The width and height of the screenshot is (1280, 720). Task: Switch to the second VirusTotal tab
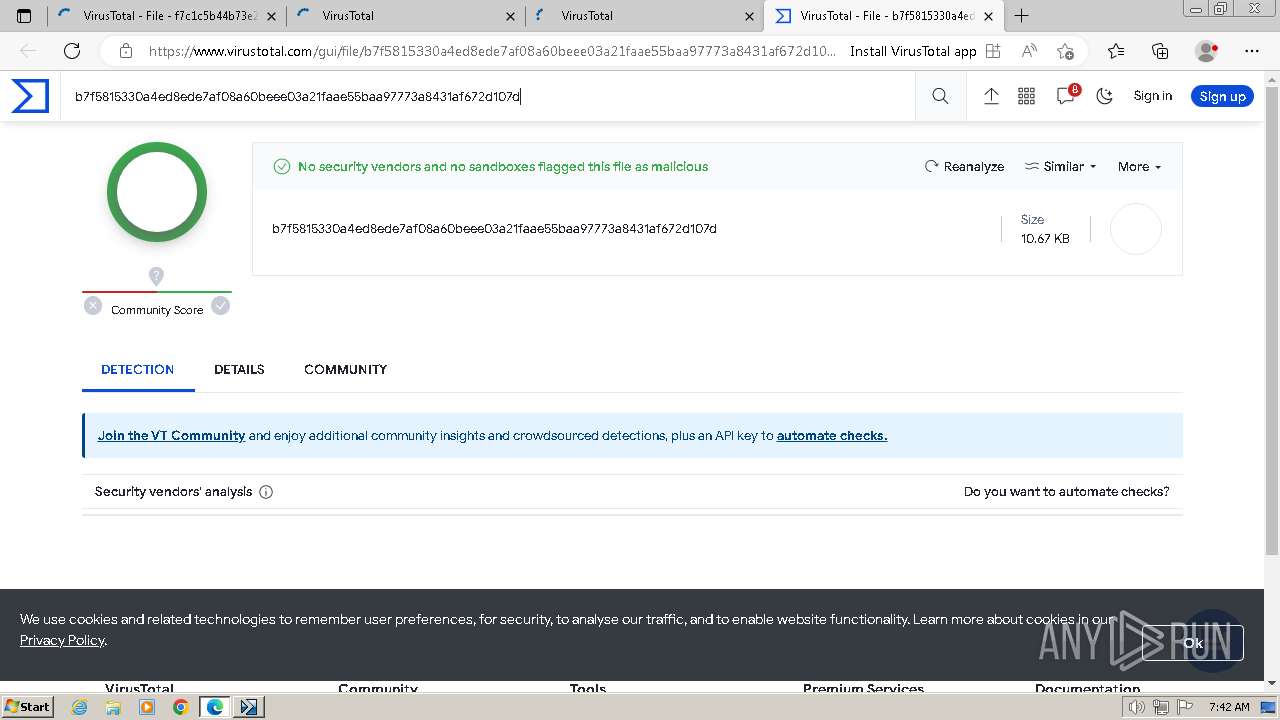[x=405, y=16]
